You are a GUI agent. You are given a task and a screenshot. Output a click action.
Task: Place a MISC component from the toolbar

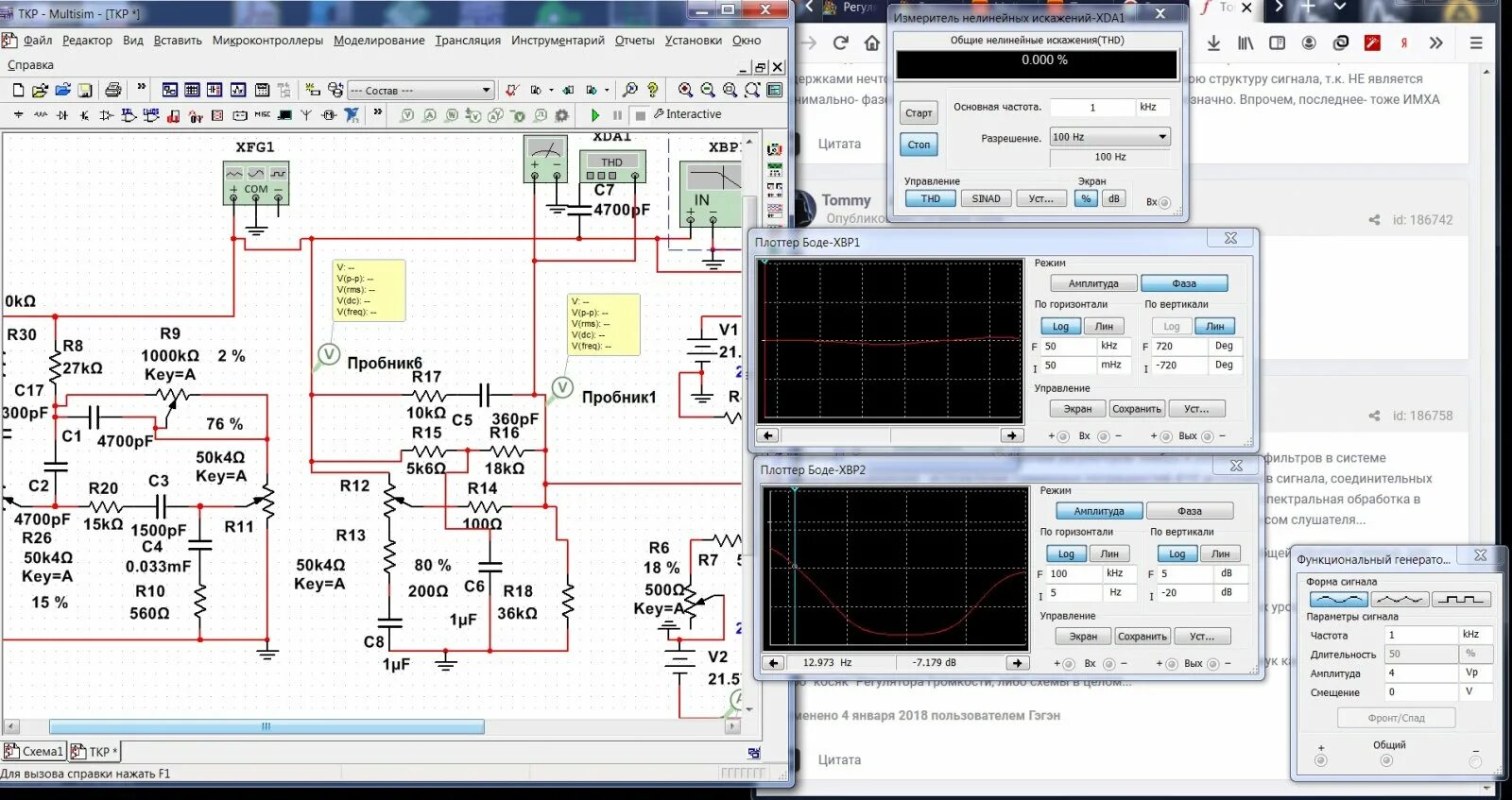click(262, 114)
